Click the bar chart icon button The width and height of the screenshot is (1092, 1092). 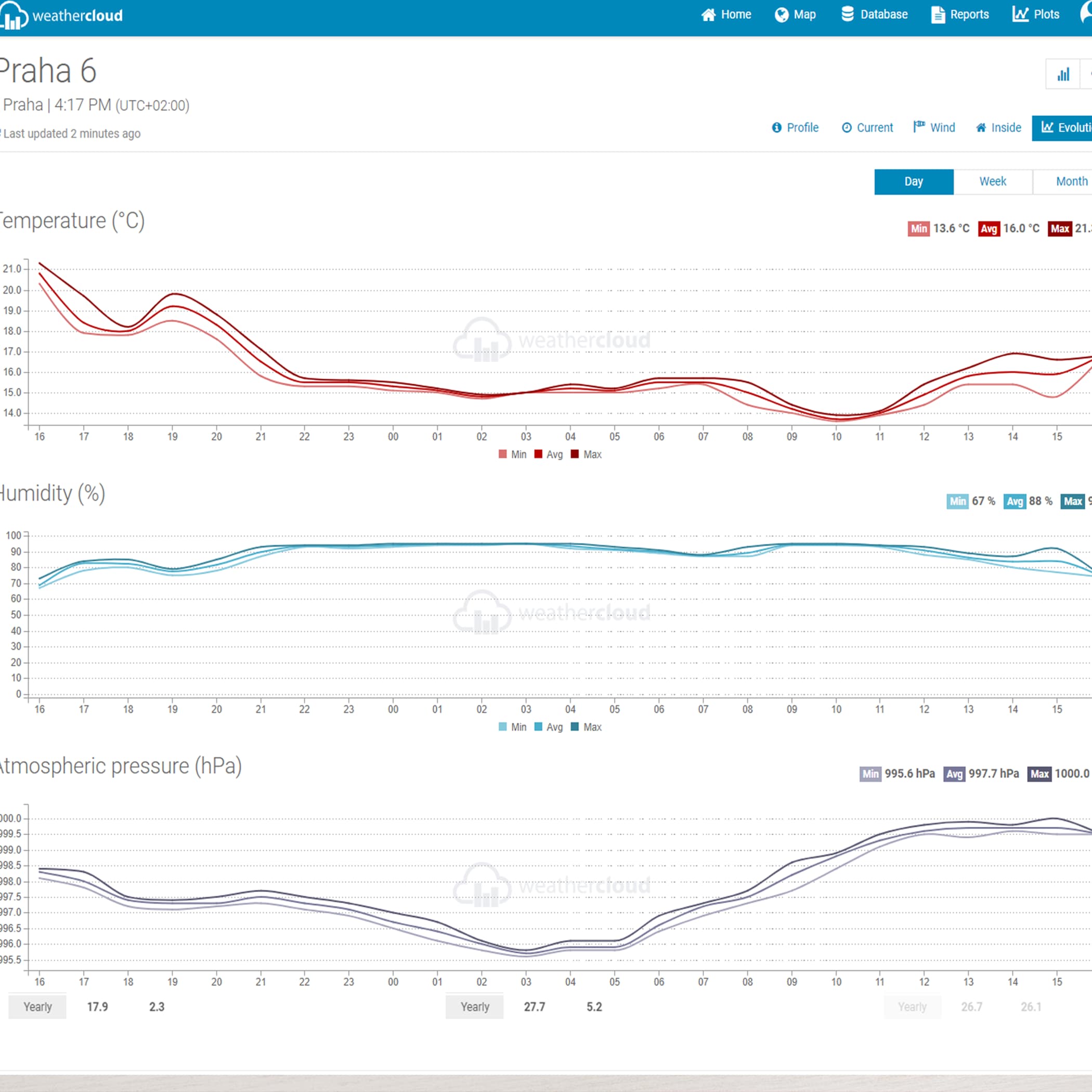[x=1063, y=74]
